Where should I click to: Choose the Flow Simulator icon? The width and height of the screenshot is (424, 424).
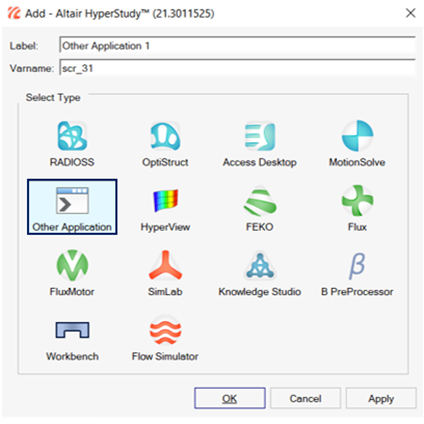(x=165, y=330)
